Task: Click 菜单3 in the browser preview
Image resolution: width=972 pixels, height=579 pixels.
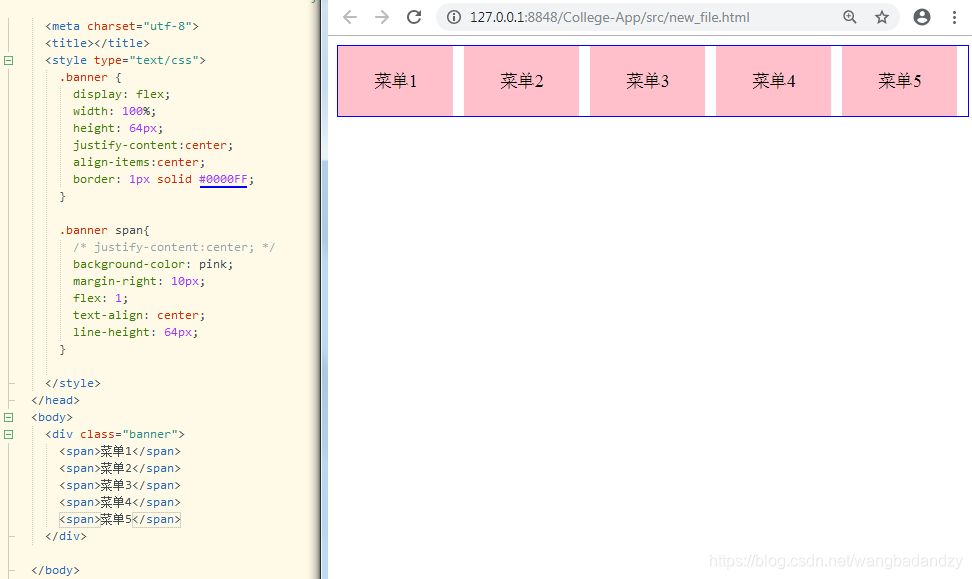Action: (x=647, y=80)
